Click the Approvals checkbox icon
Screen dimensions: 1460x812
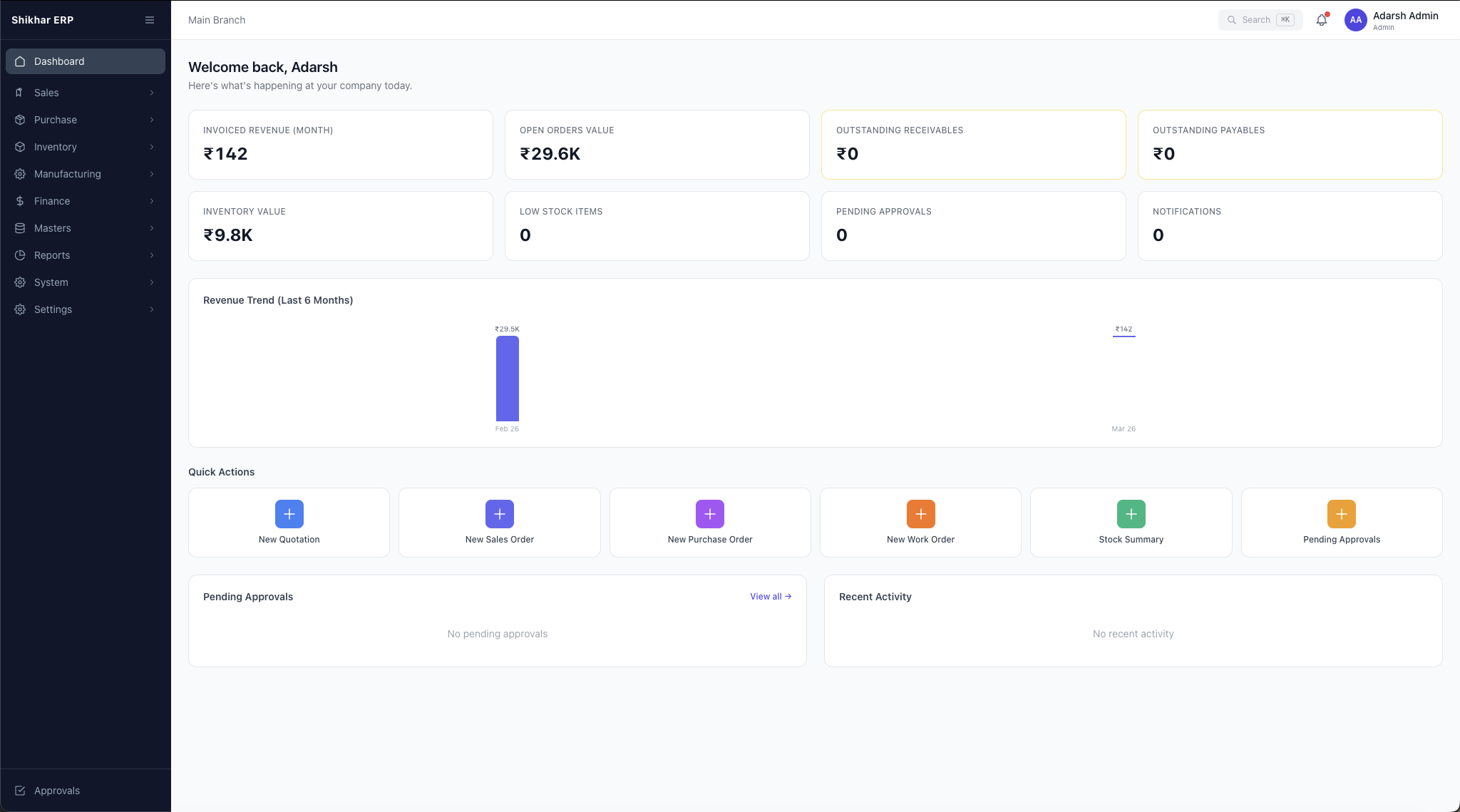pos(20,791)
